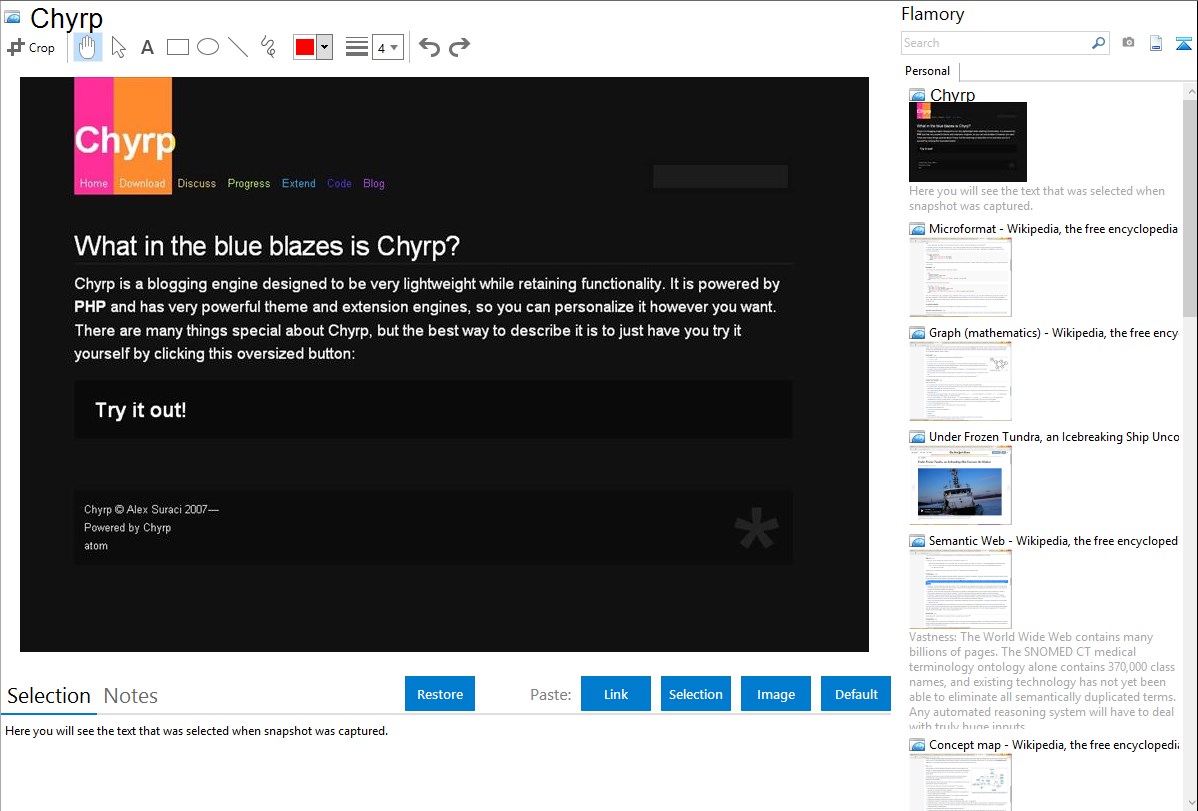Image resolution: width=1198 pixels, height=811 pixels.
Task: Select the rectangle shape tool
Action: [177, 47]
